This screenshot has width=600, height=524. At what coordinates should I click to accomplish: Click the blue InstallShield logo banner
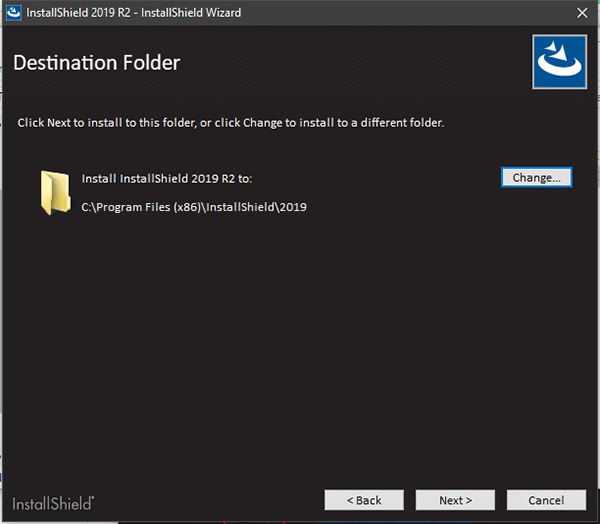coord(559,62)
